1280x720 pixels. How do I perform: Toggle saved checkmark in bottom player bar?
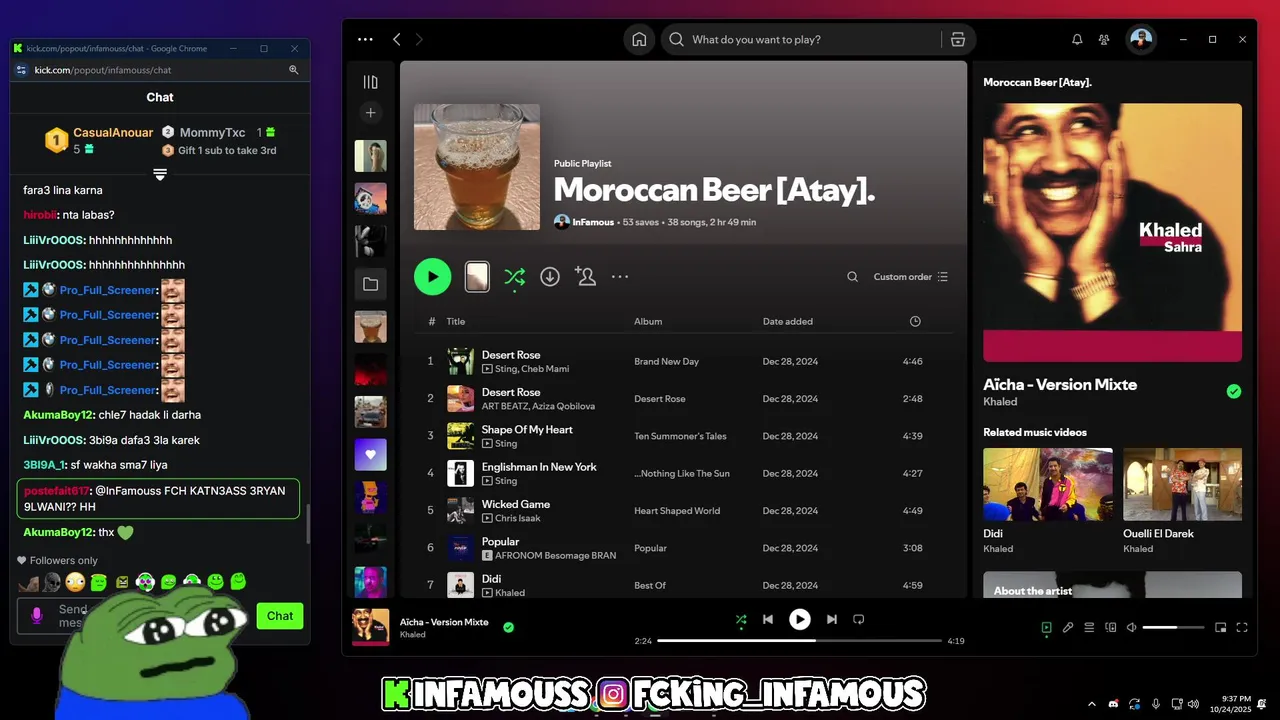[x=509, y=627]
